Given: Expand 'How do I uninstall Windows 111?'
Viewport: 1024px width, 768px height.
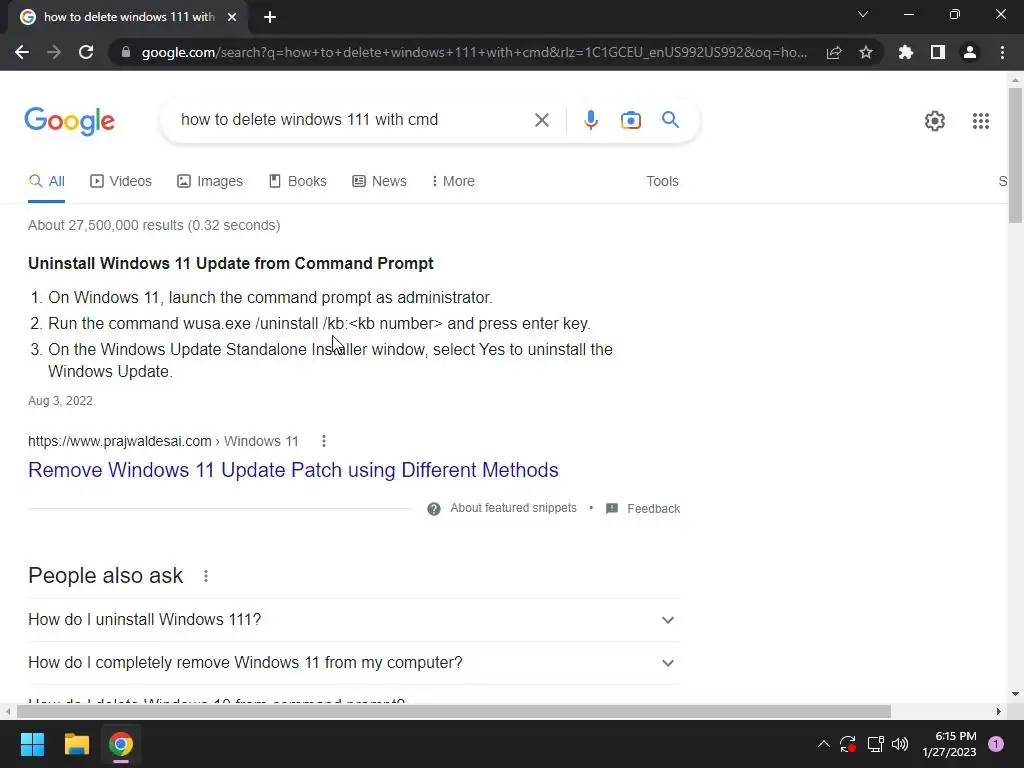Looking at the screenshot, I should pos(354,620).
